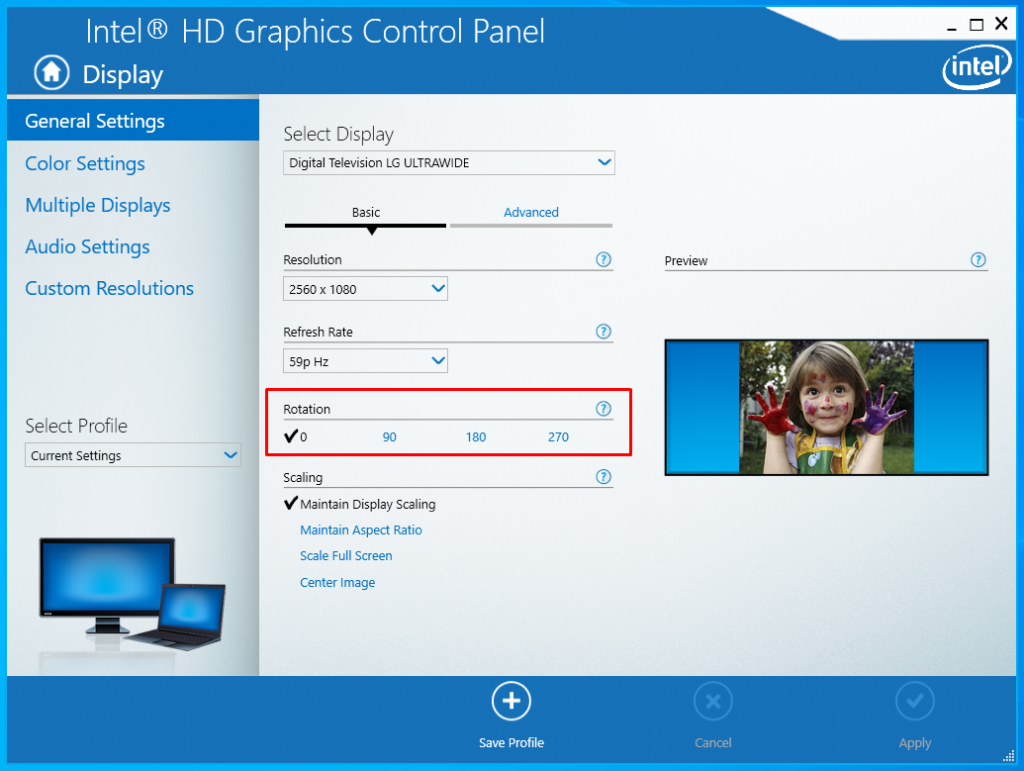
Task: Open help for Scaling
Action: (x=603, y=477)
